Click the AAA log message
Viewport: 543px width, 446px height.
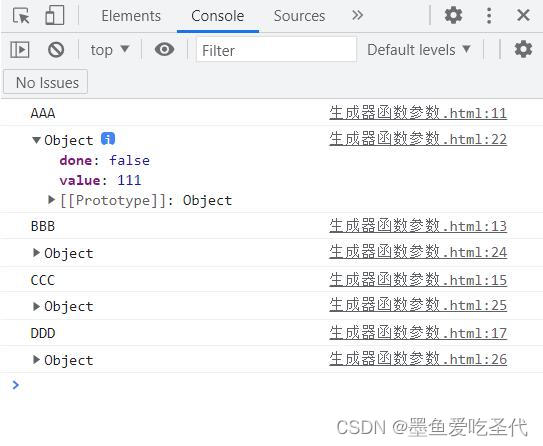[43, 113]
